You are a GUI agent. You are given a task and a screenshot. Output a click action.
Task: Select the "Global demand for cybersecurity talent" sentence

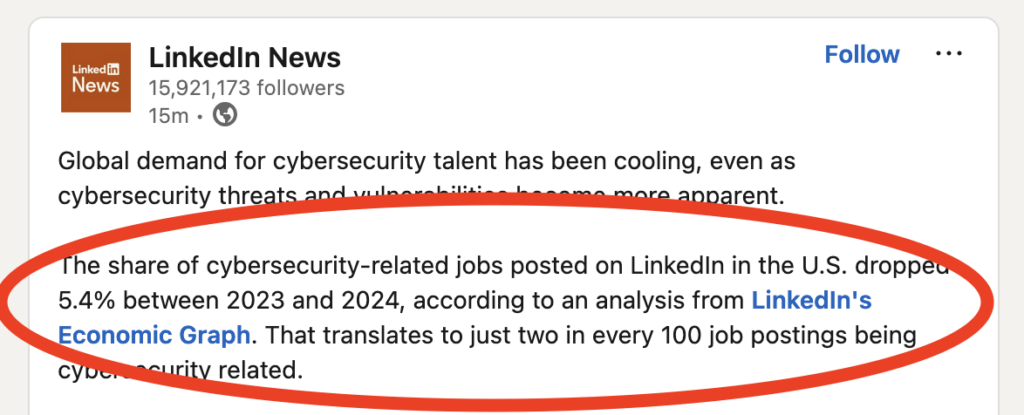(426, 178)
